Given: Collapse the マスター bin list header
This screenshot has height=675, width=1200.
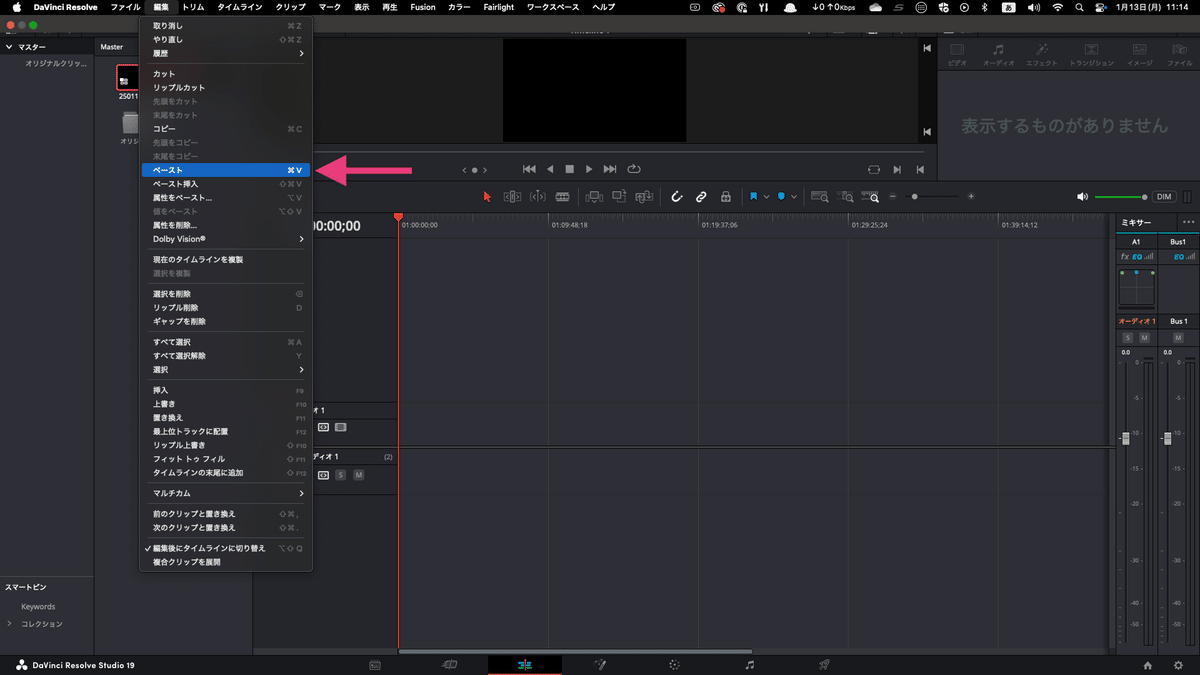Looking at the screenshot, I should pos(10,47).
